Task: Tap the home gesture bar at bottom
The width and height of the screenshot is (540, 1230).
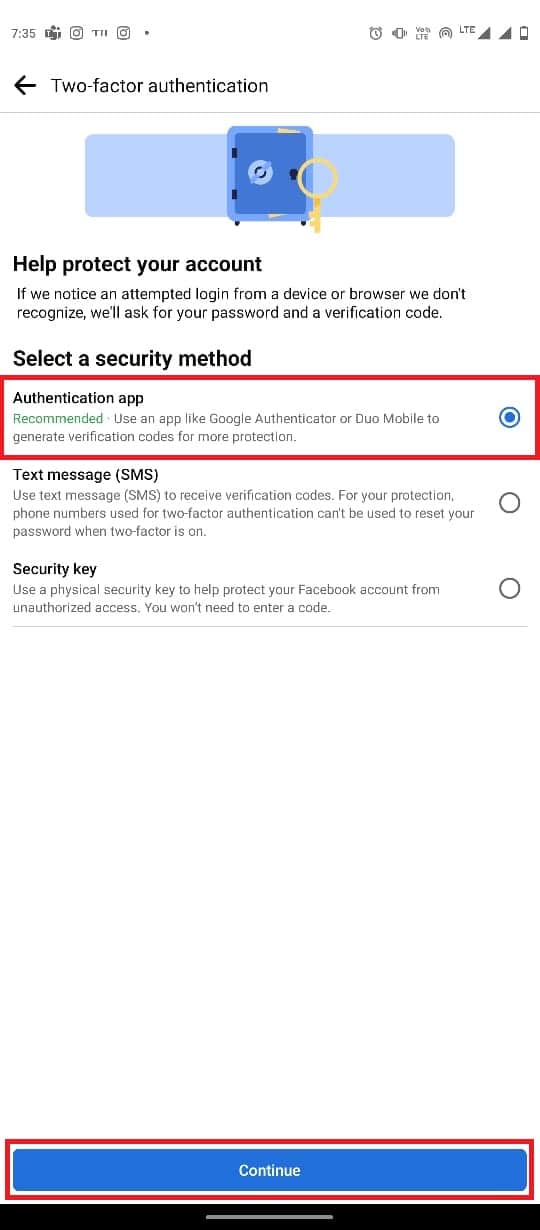Action: pos(269,1216)
